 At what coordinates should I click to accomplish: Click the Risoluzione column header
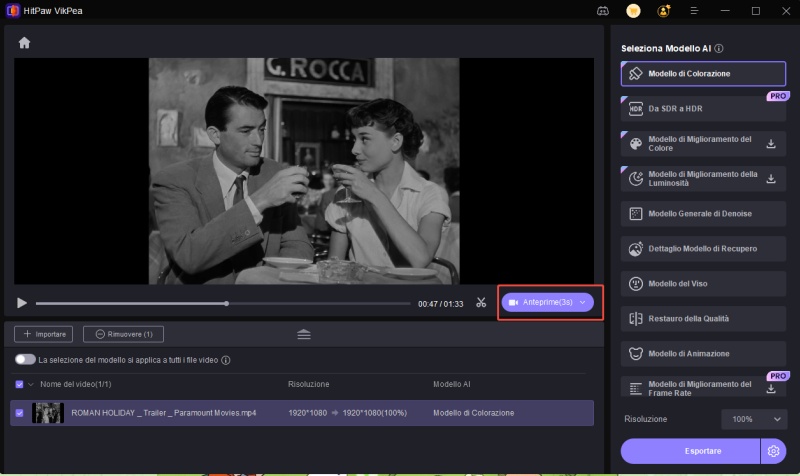pyautogui.click(x=309, y=384)
